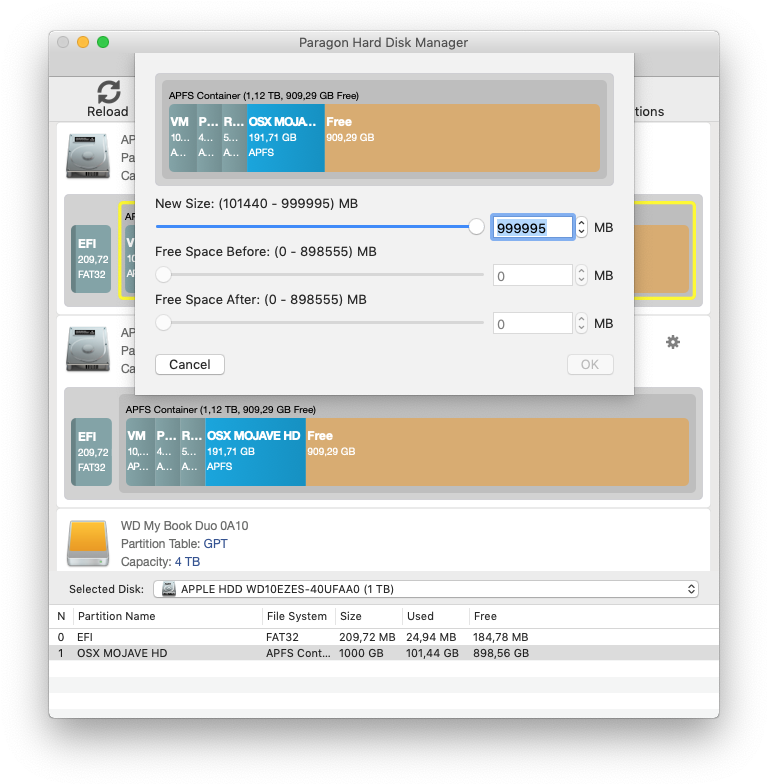Click the green zoom window button
Viewport: 767px width, 784px height.
click(103, 42)
